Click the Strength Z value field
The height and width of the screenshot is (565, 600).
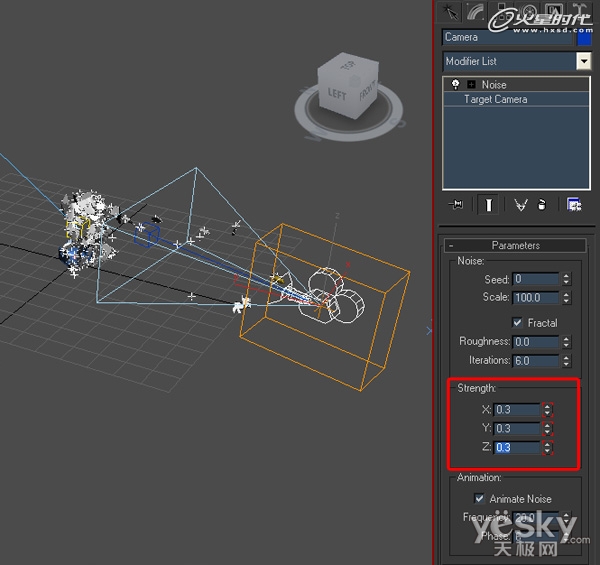(x=517, y=447)
